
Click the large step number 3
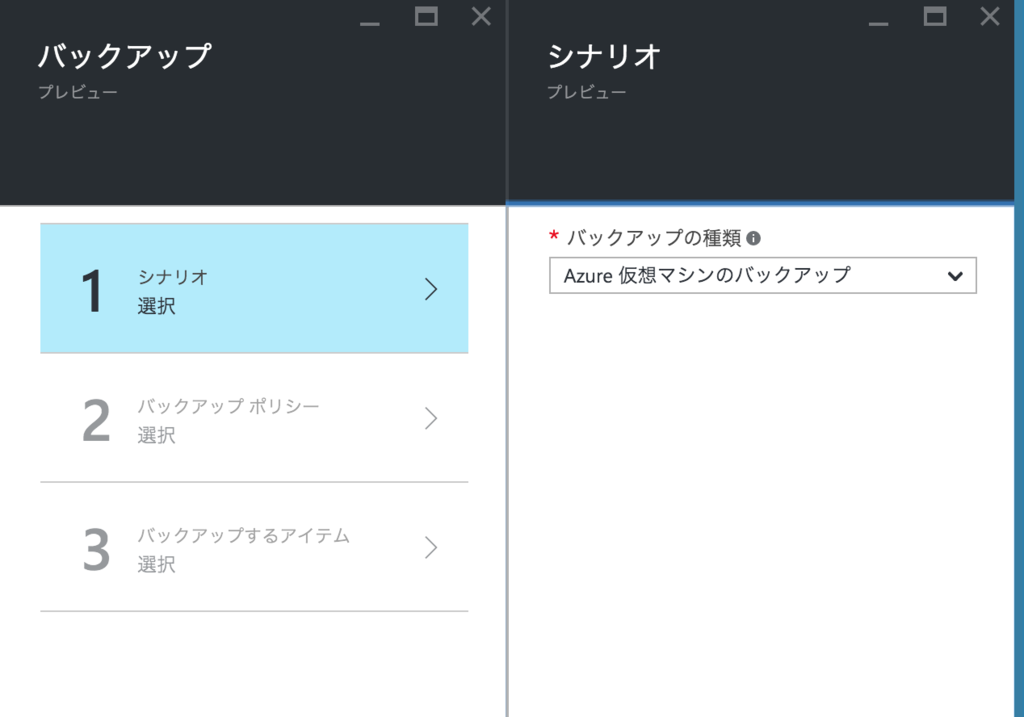[96, 550]
